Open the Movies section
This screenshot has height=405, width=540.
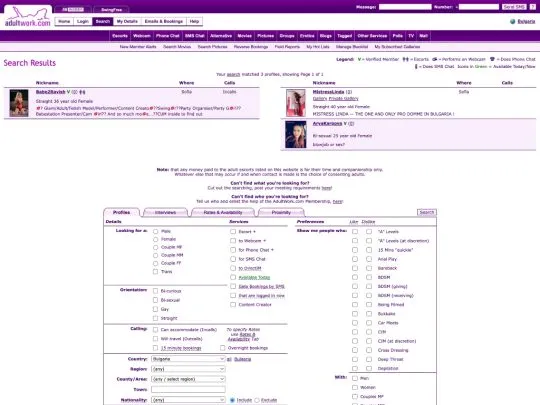245,36
